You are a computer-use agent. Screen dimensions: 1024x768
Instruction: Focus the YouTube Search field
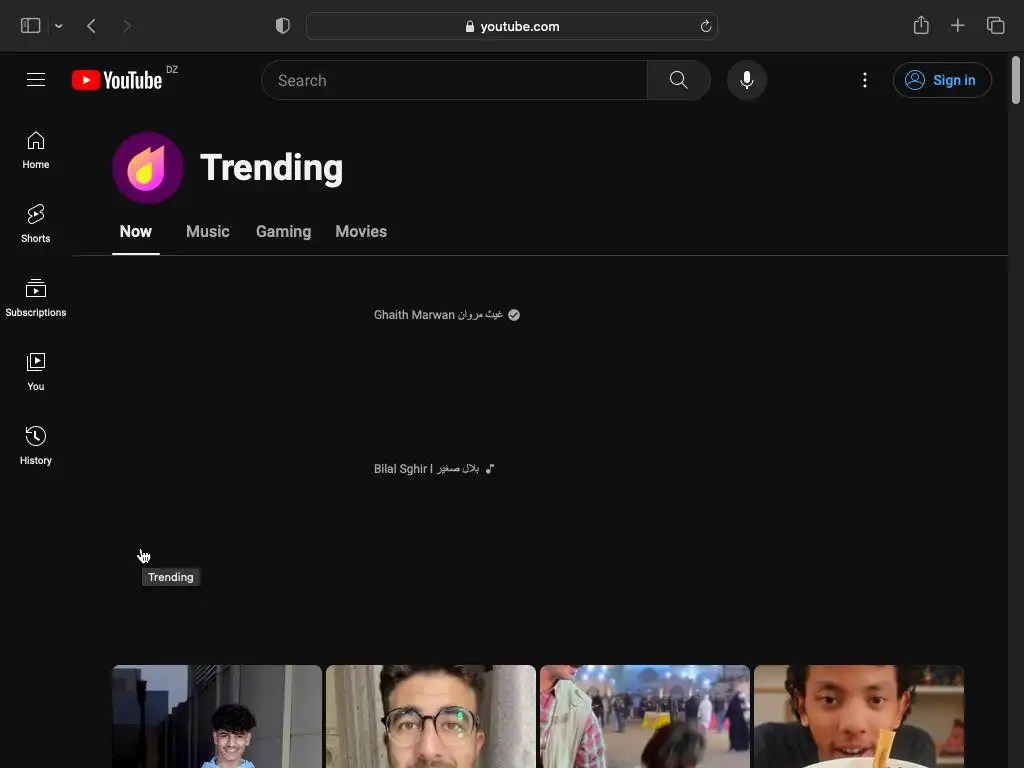click(x=455, y=80)
